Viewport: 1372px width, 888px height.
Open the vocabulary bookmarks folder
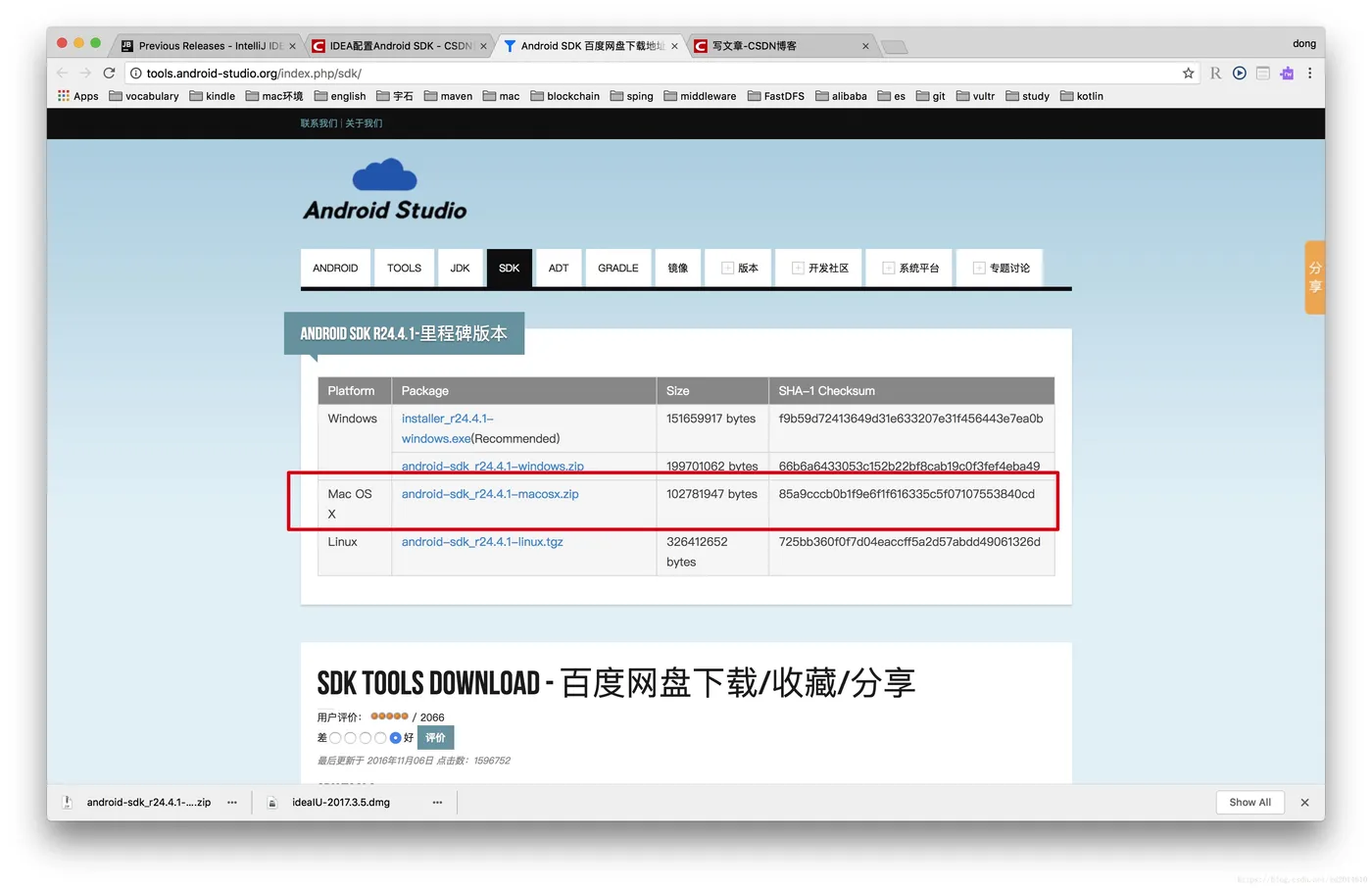[144, 96]
